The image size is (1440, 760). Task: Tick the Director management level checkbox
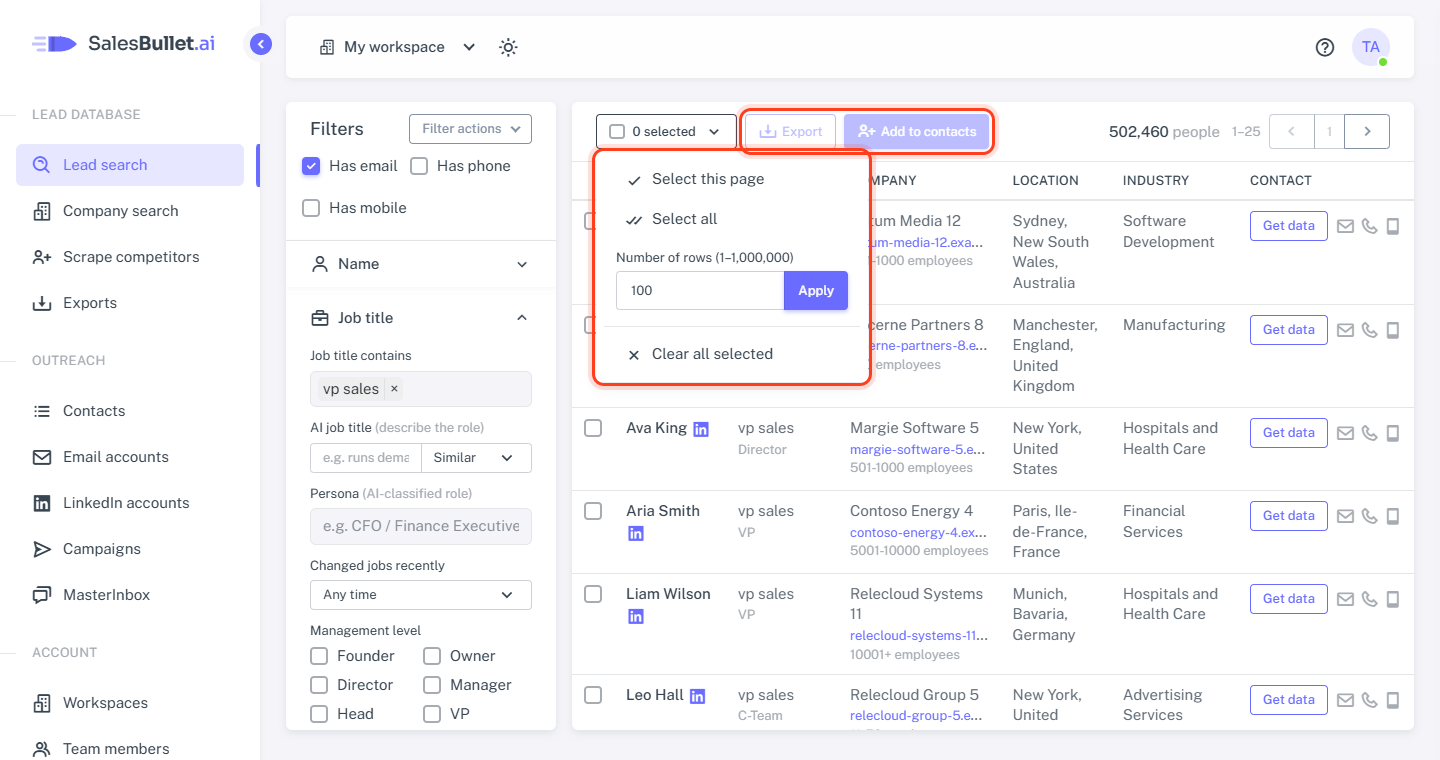pos(319,685)
